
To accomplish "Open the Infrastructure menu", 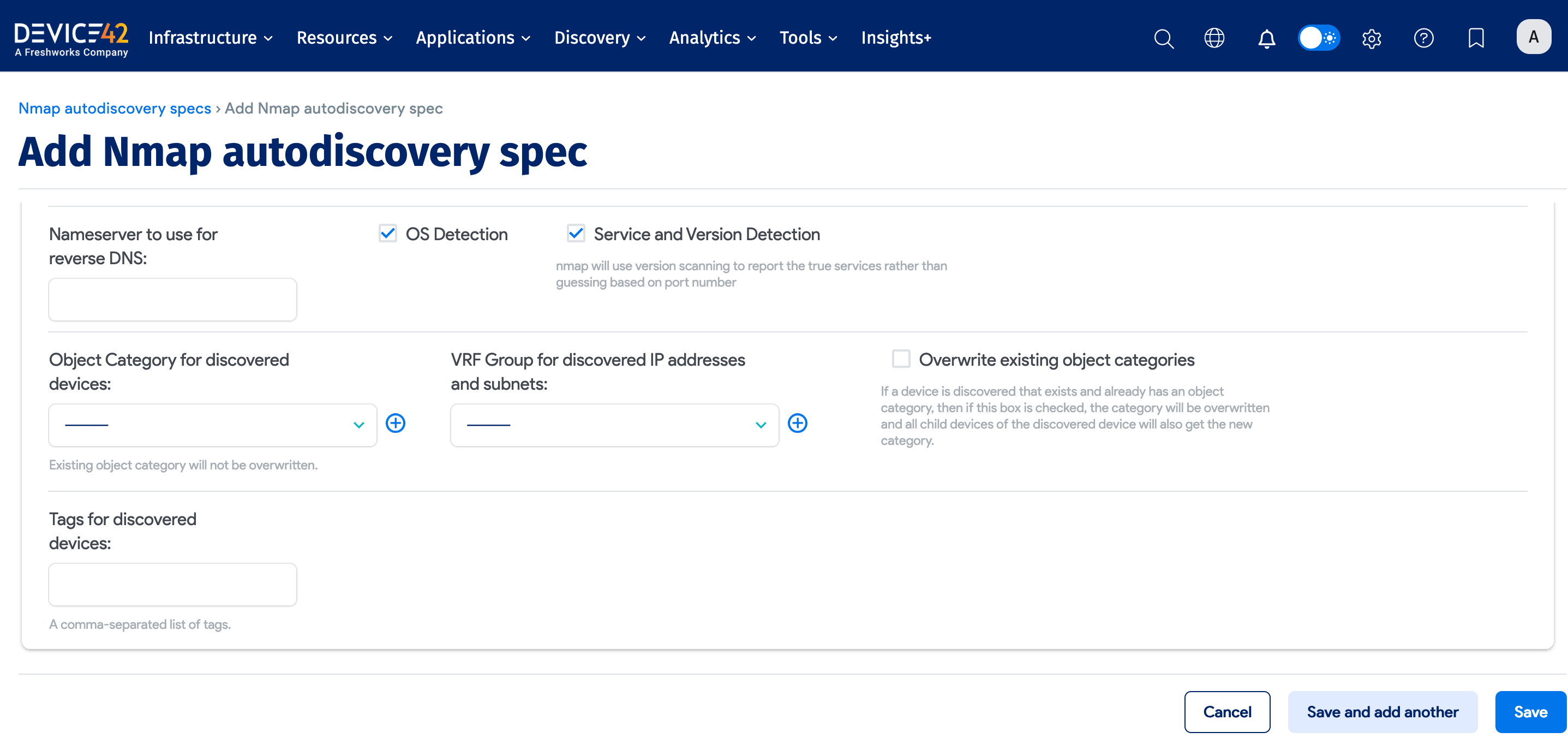I will (x=210, y=38).
